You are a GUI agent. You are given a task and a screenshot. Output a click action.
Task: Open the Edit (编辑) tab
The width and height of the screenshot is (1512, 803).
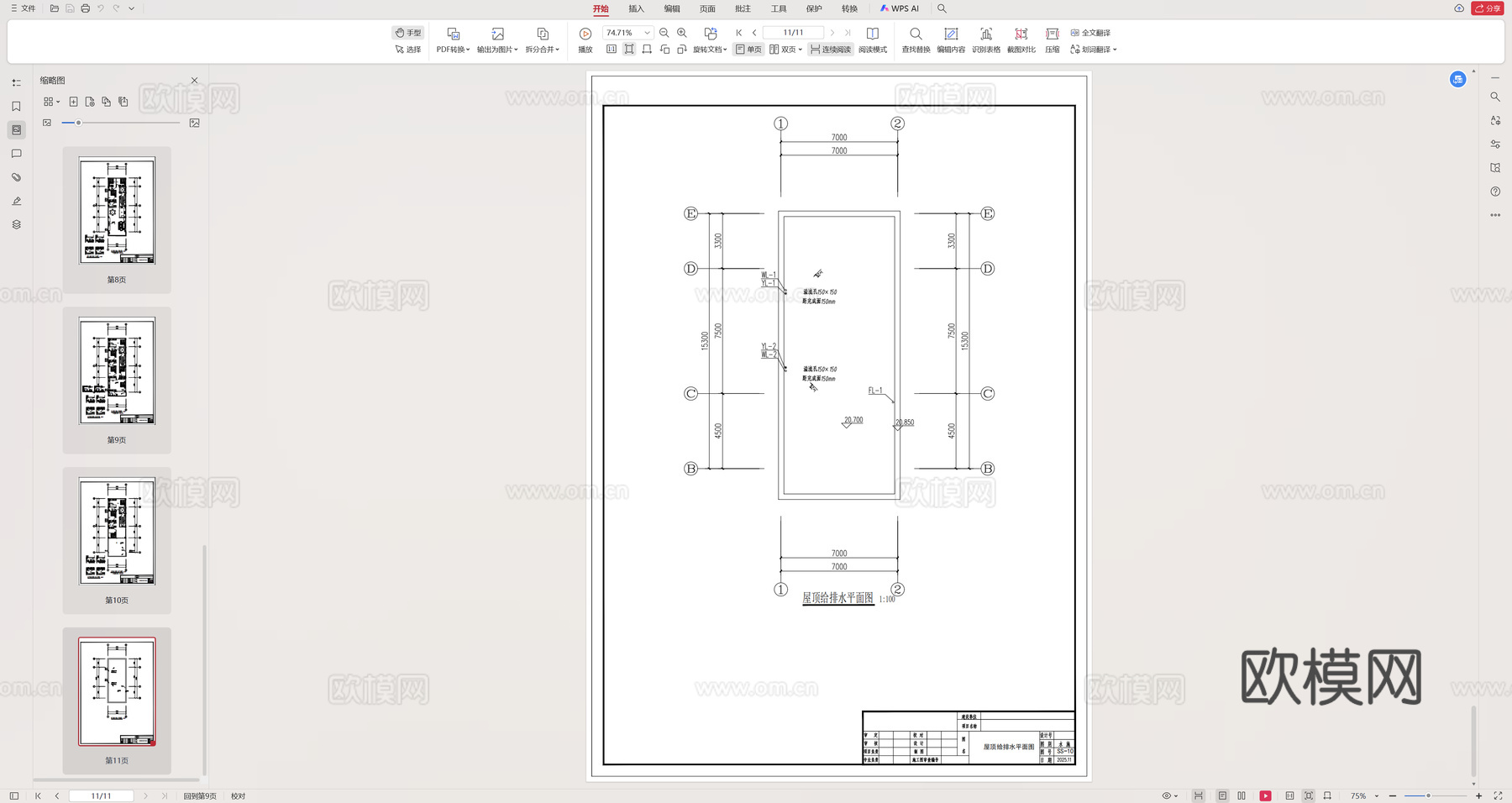[672, 8]
